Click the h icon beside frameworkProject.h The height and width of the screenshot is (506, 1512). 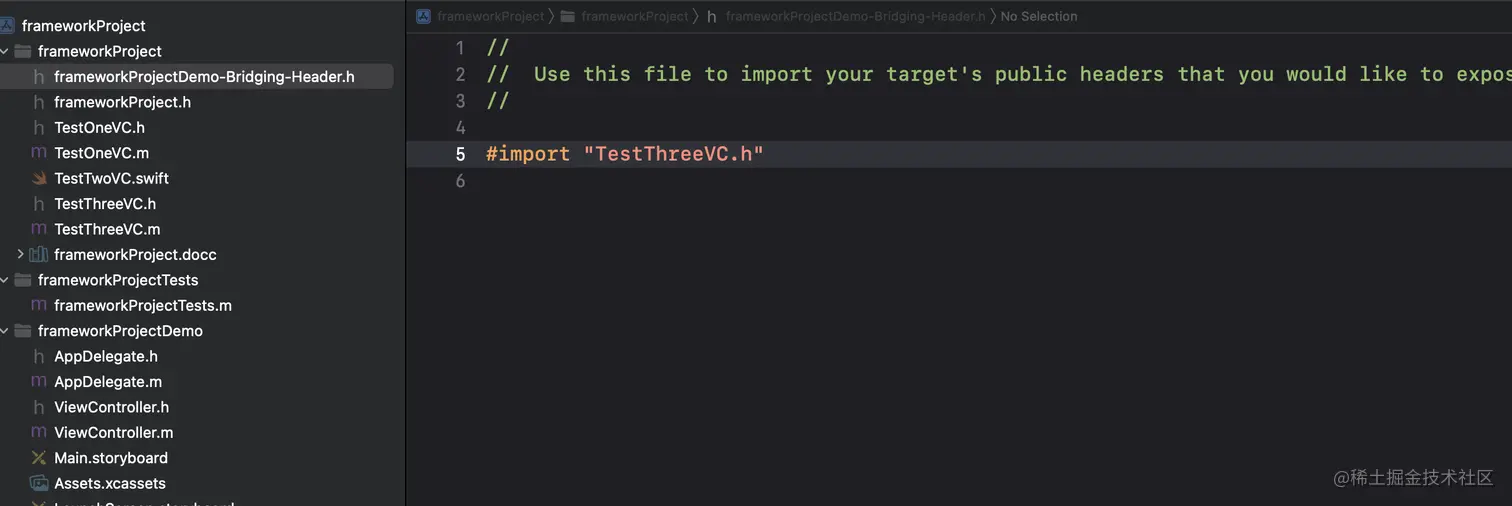coord(39,102)
